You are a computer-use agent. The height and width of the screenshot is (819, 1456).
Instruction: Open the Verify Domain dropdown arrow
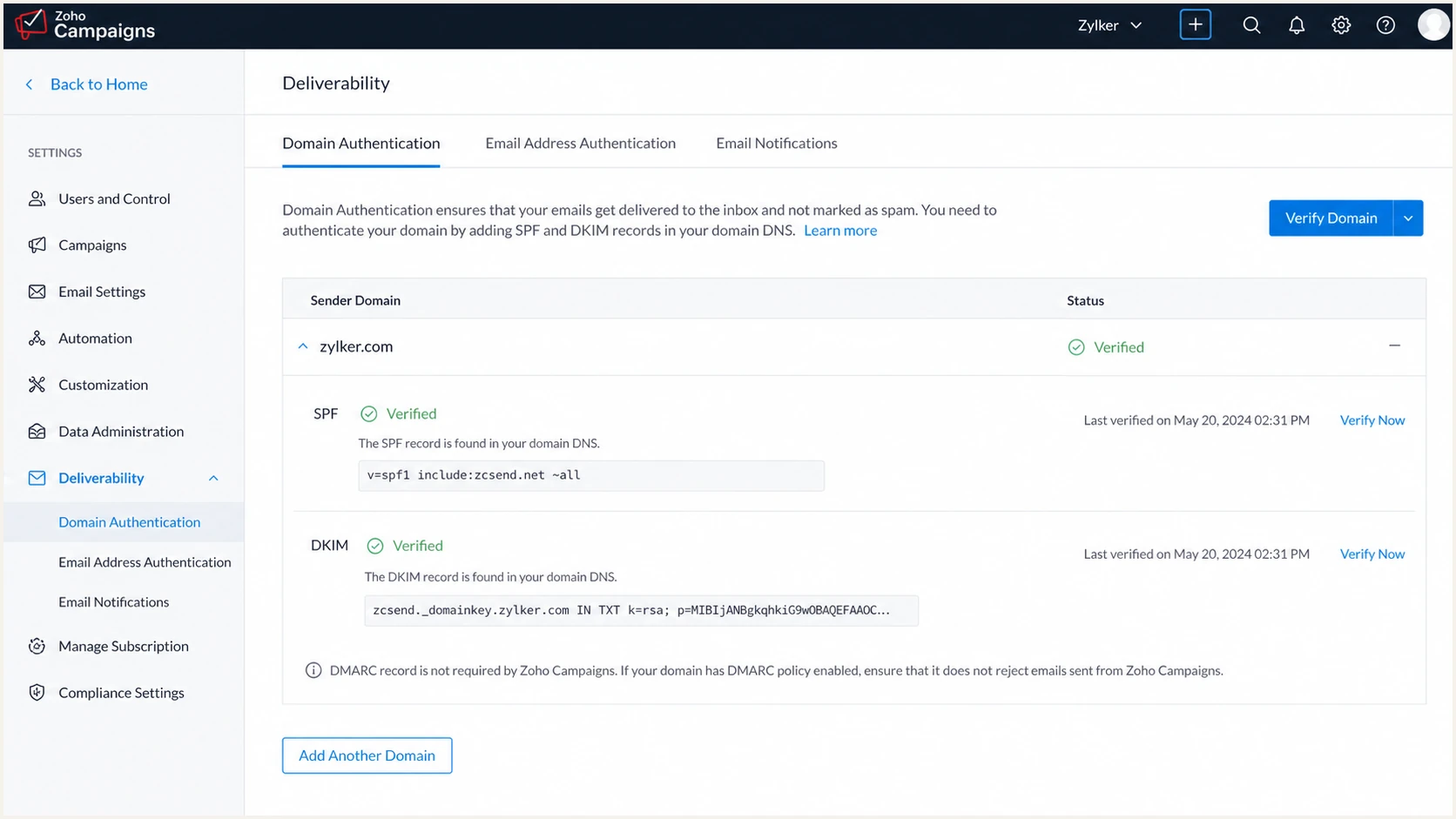(x=1408, y=218)
